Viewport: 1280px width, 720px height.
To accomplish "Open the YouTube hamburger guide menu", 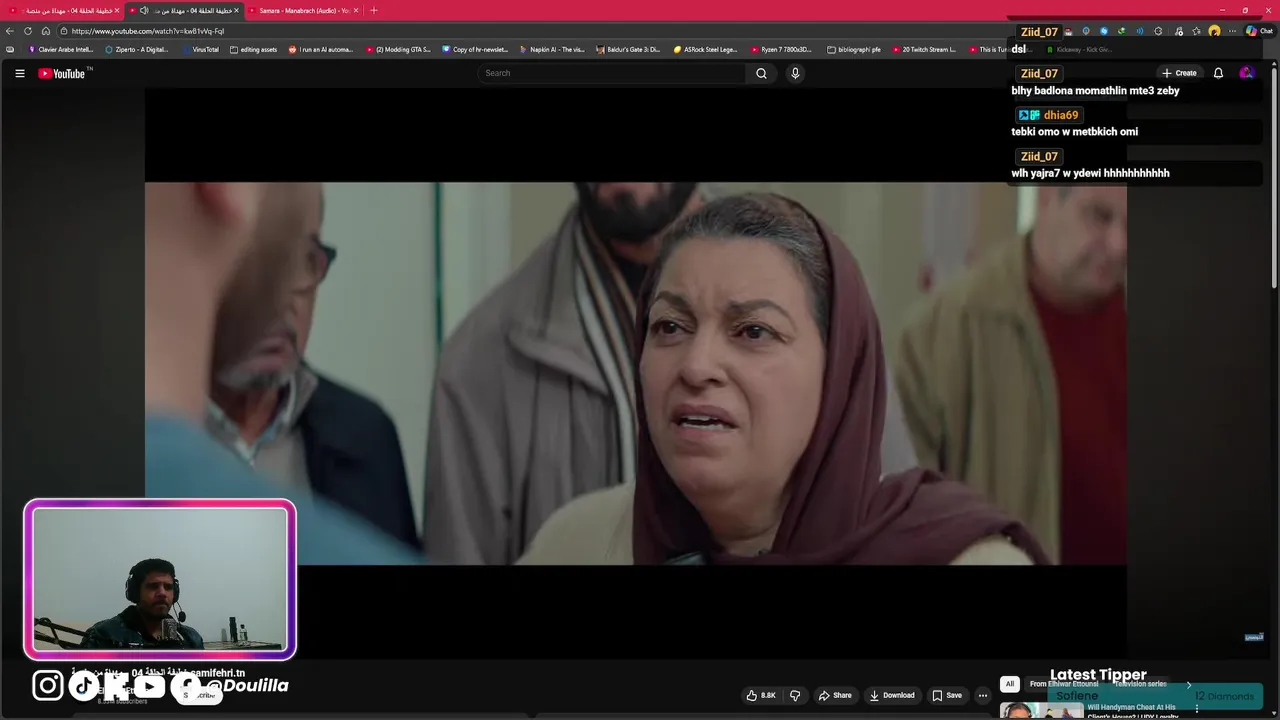I will coord(19,73).
